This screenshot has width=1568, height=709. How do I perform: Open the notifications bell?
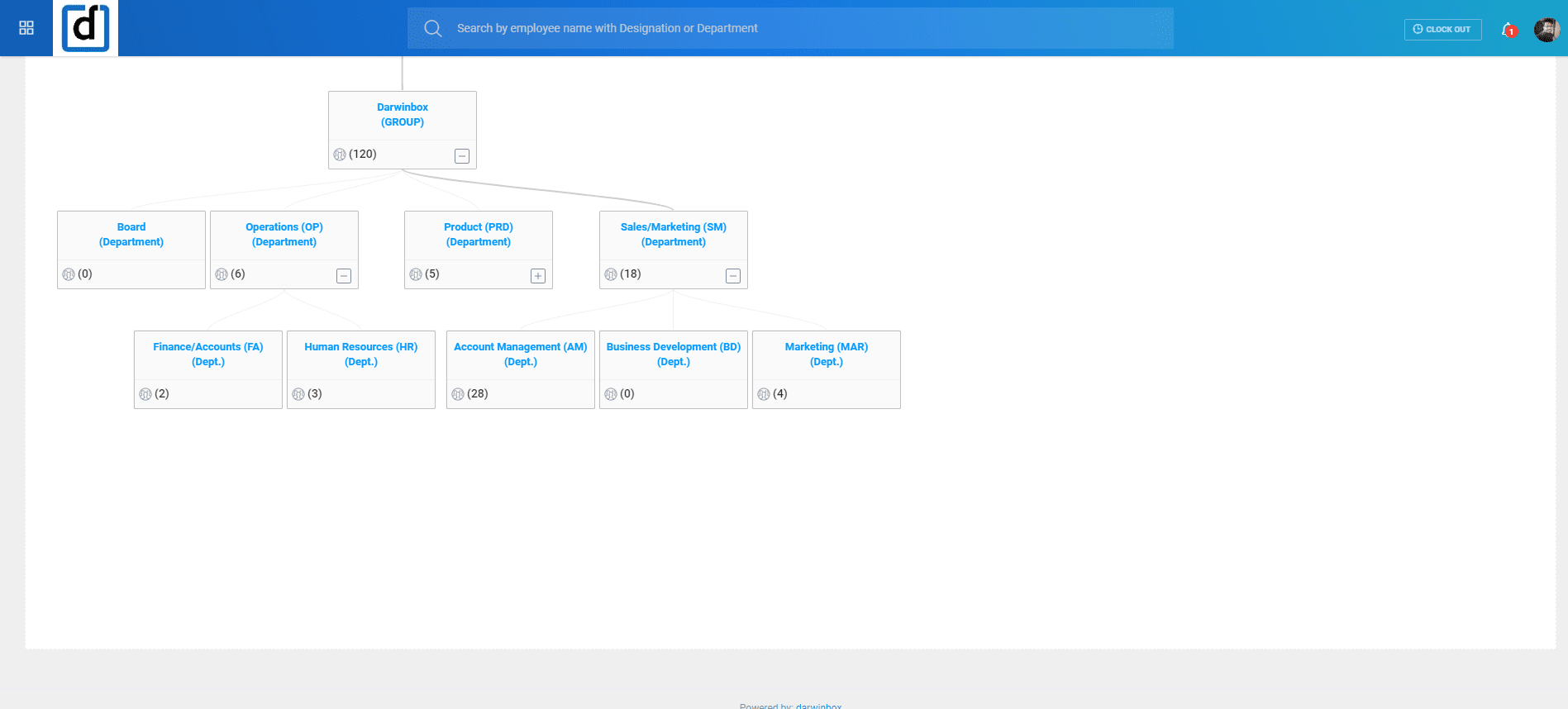(x=1508, y=29)
